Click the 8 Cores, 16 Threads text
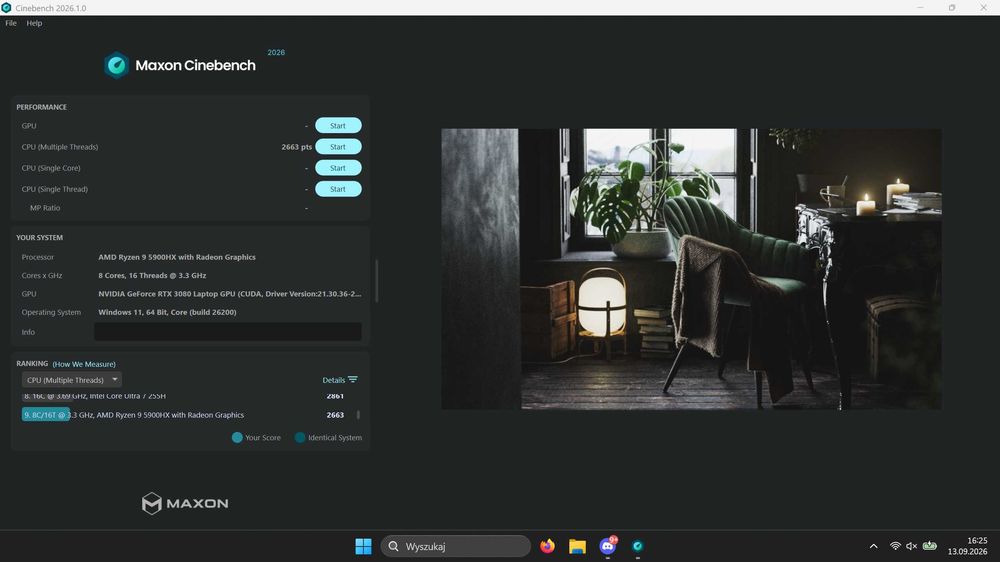Viewport: 1000px width, 562px height. (x=152, y=276)
